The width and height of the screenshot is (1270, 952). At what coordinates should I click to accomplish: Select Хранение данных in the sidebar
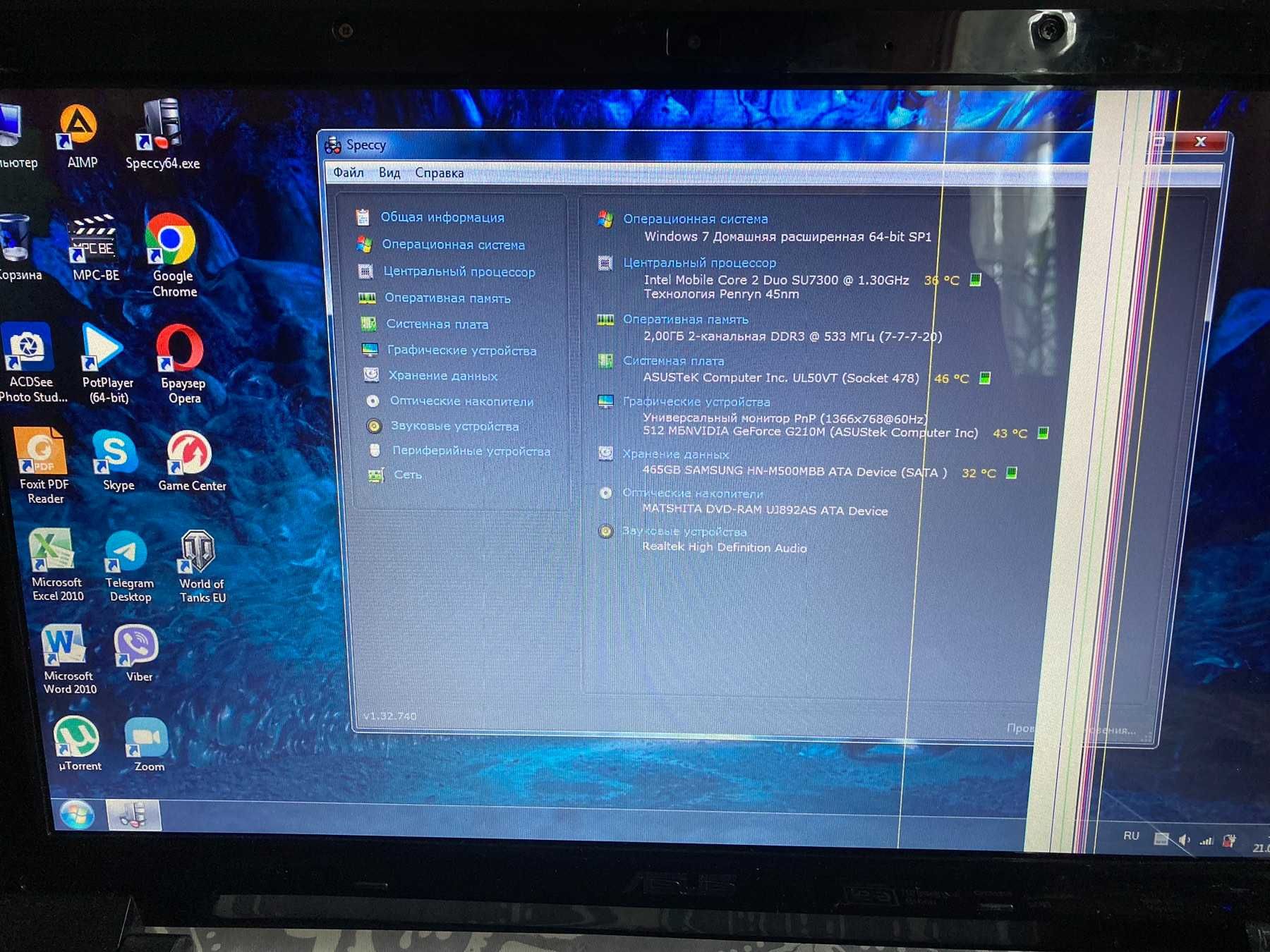pos(442,376)
